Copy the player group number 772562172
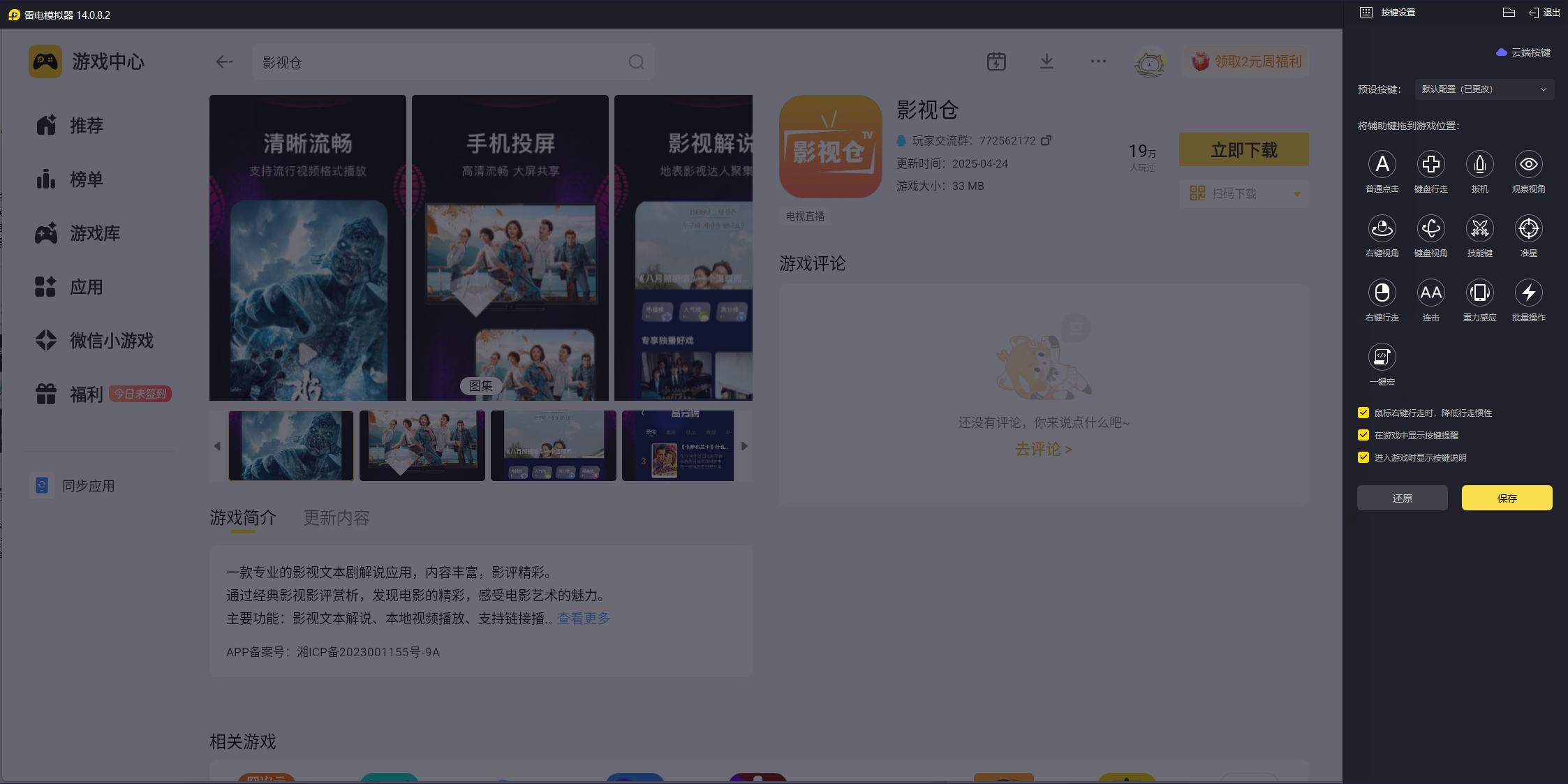1568x784 pixels. tap(1046, 140)
